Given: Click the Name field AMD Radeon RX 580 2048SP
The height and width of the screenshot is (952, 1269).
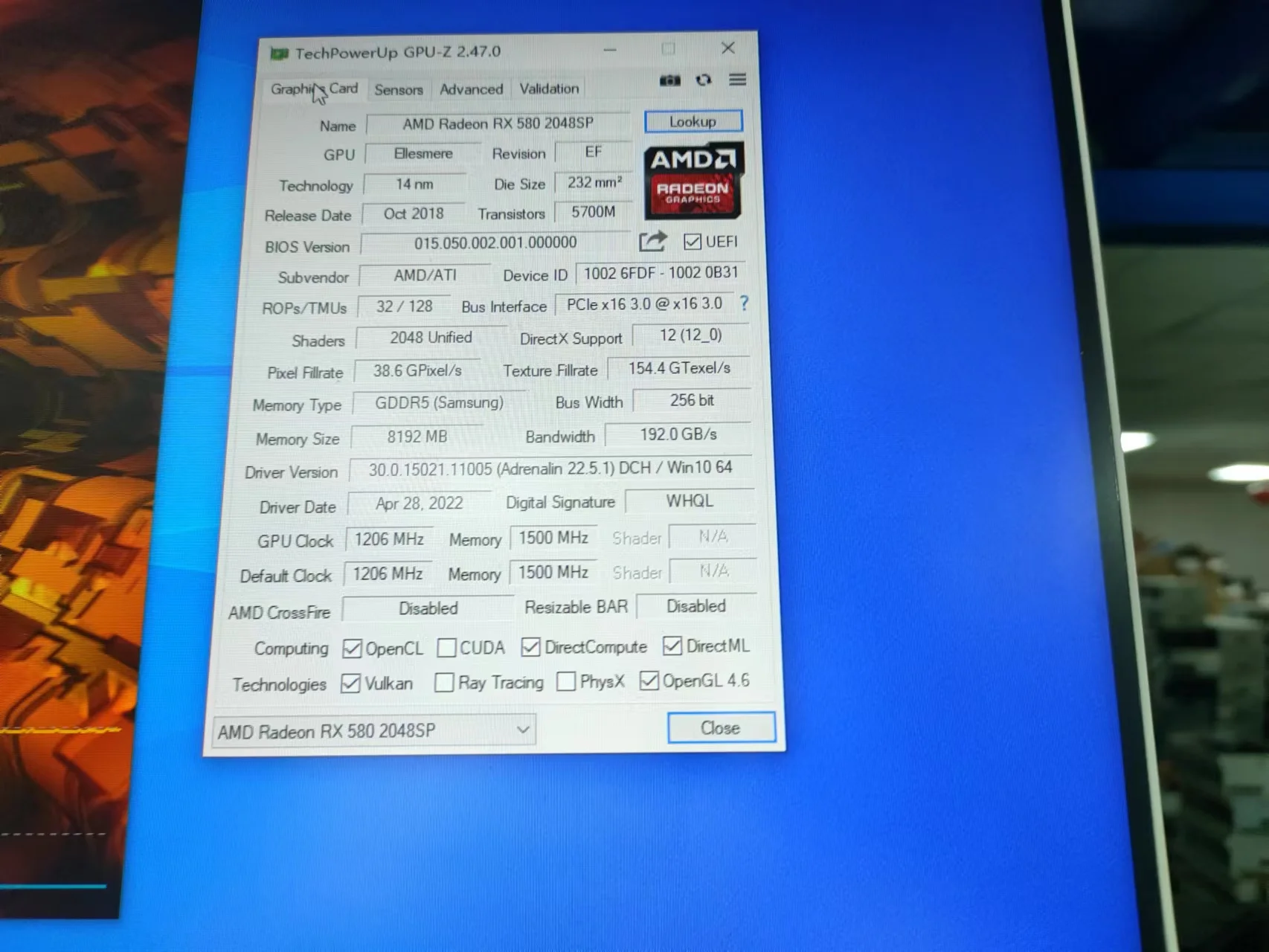Looking at the screenshot, I should click(x=498, y=123).
